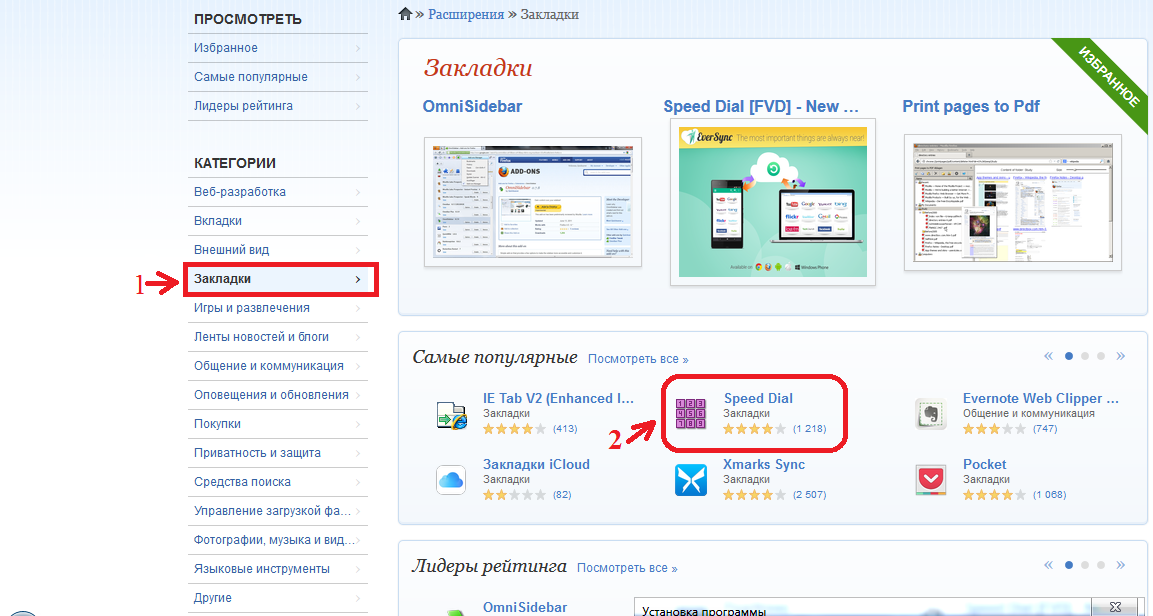Go to next page in Лидеры рейтинга
The width and height of the screenshot is (1153, 616).
click(1120, 565)
